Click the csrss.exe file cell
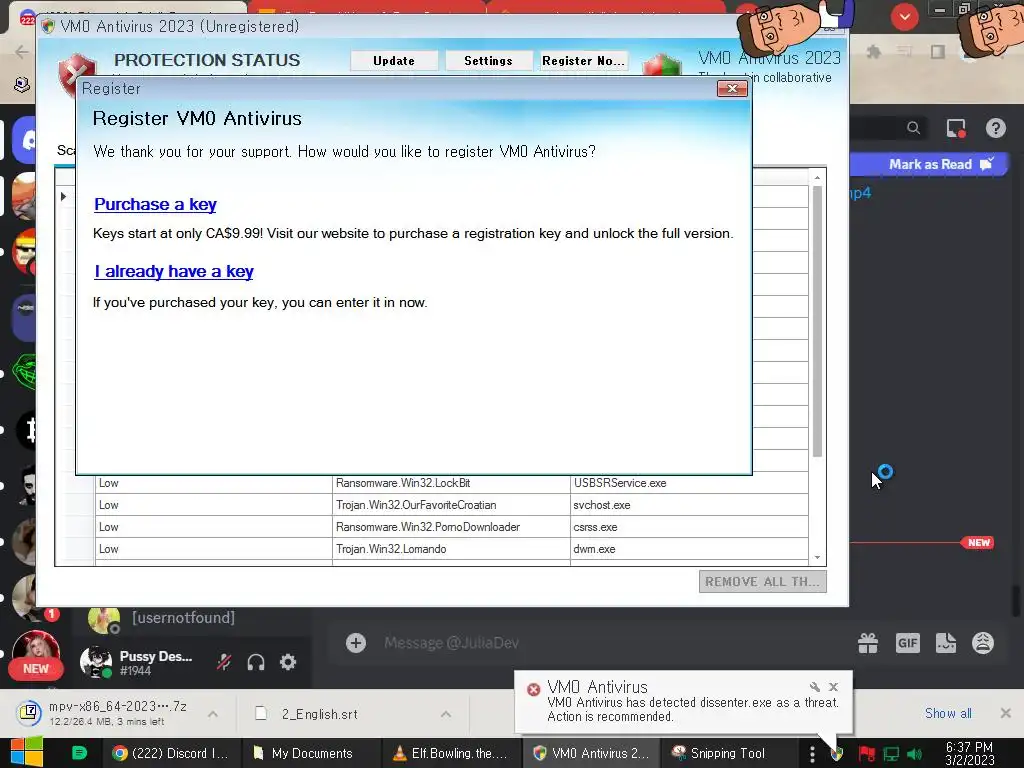1024x768 pixels. coord(689,527)
